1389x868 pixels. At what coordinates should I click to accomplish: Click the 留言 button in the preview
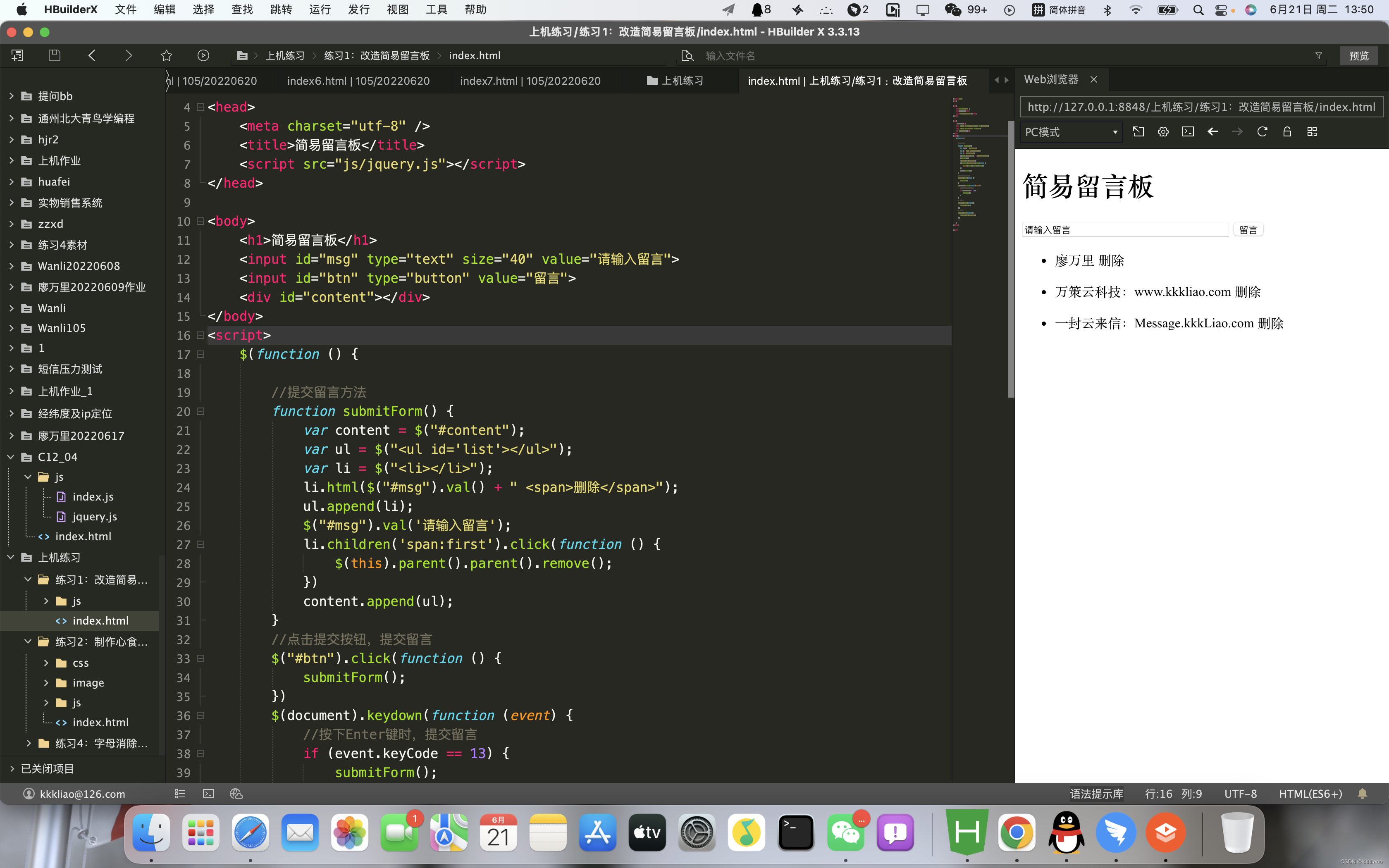(x=1248, y=229)
